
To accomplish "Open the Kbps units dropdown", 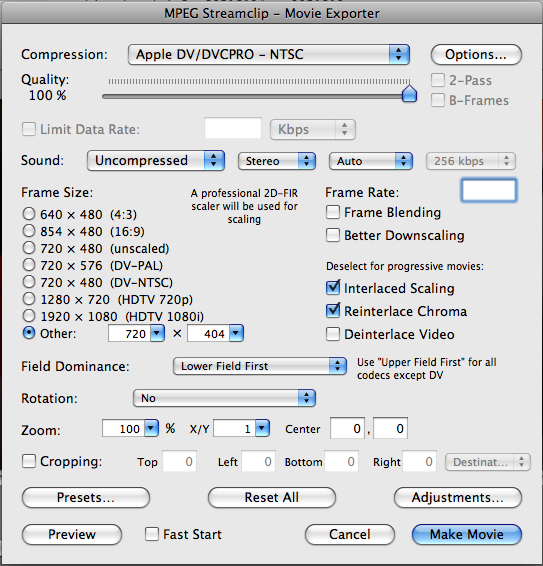I will [x=313, y=129].
